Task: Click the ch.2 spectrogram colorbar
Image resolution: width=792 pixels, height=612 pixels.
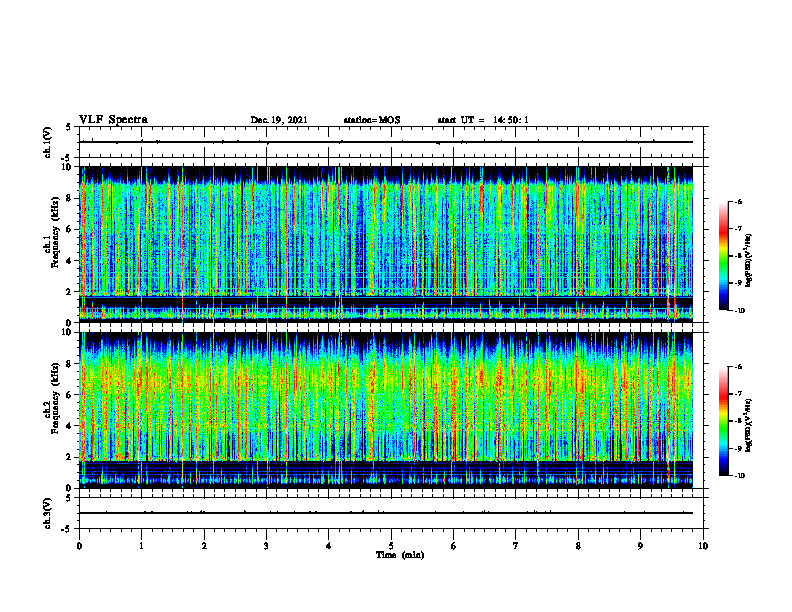Action: click(723, 421)
